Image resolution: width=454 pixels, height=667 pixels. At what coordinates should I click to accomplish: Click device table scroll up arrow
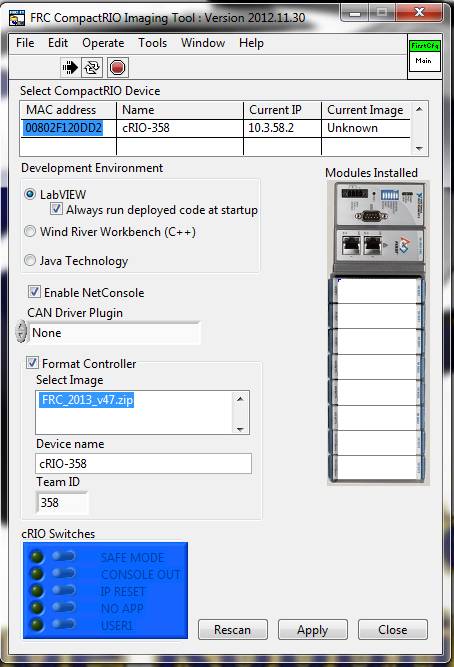pos(419,109)
